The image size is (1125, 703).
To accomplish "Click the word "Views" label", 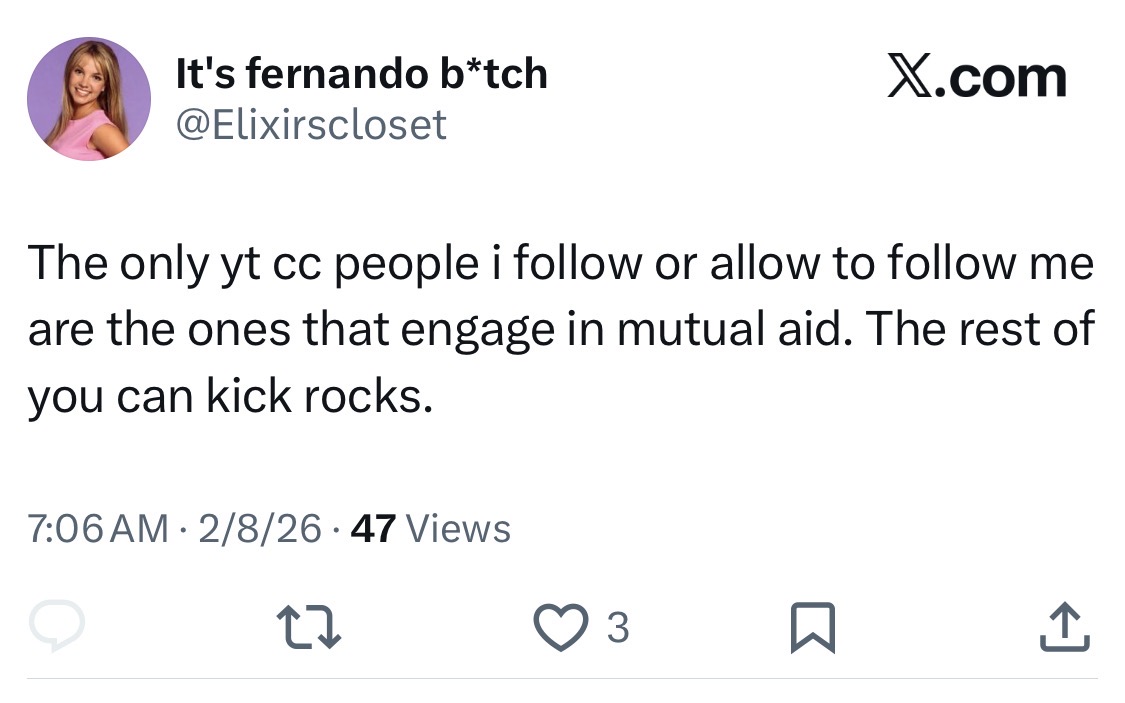I will [458, 529].
